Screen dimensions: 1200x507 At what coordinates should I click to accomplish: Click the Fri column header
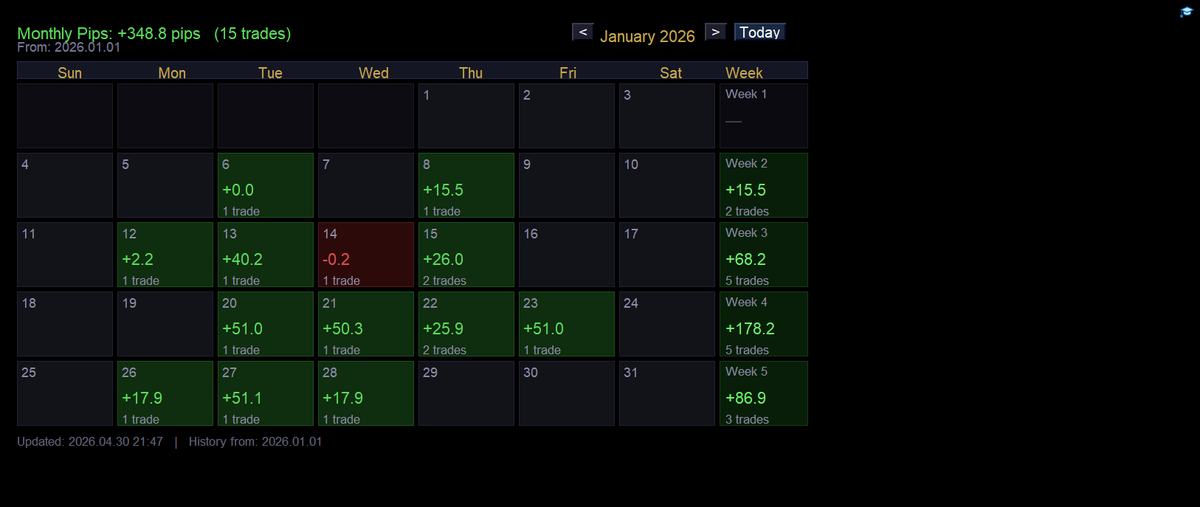(568, 72)
